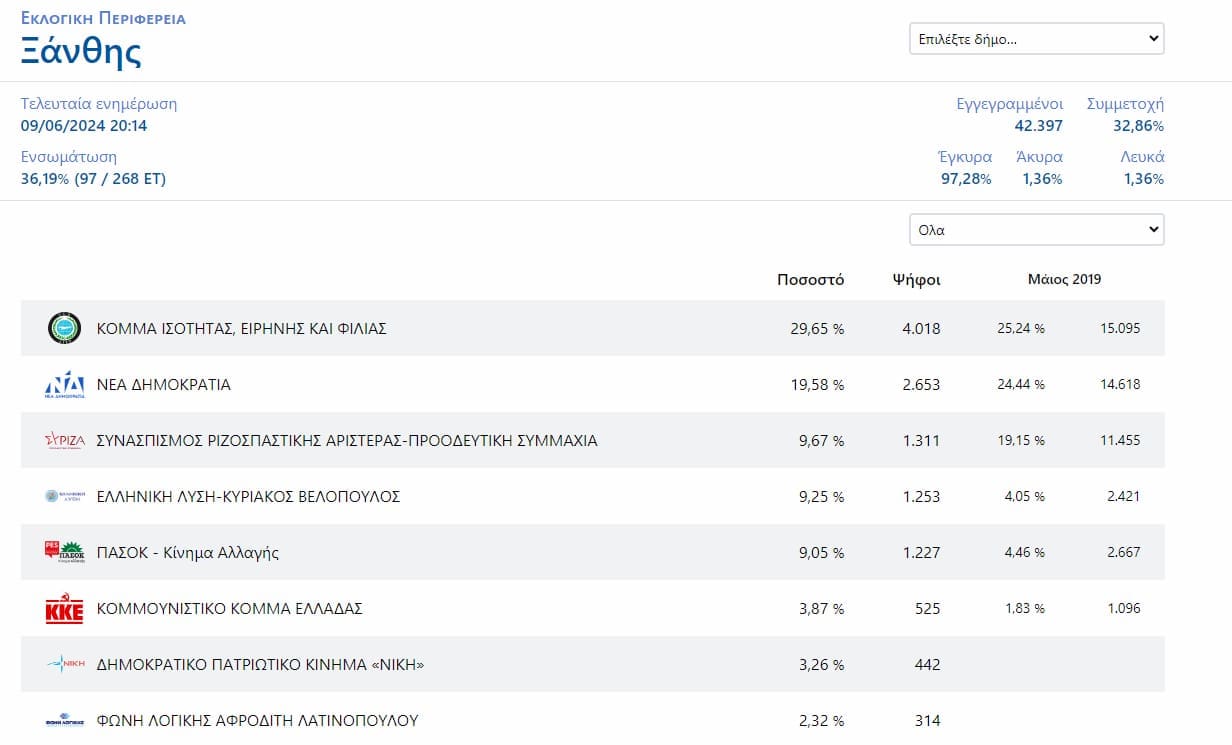1232x745 pixels.
Task: Click the 9,25 % percentage cell
Action: (x=821, y=496)
